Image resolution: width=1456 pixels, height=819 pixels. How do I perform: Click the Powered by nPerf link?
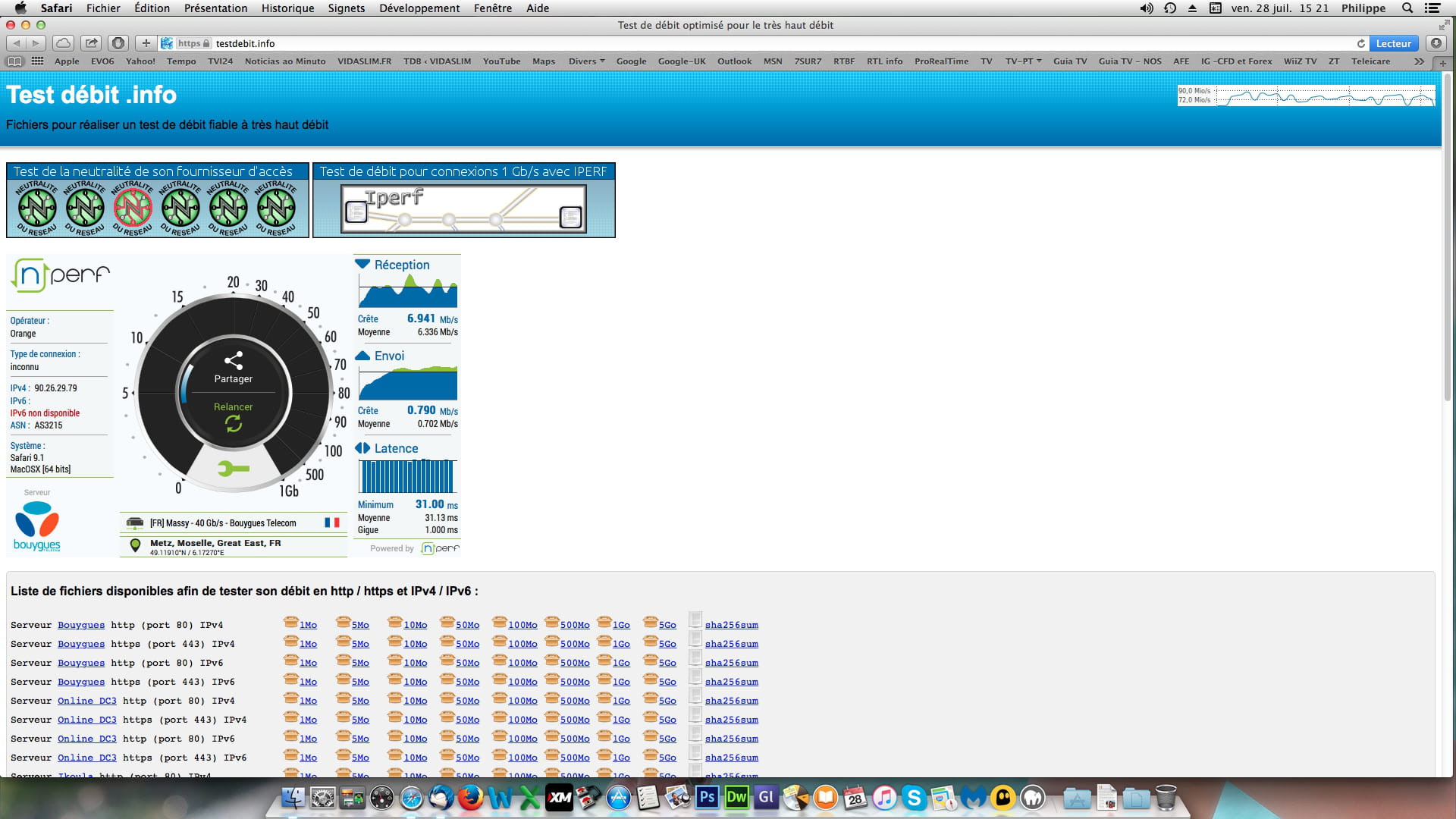pyautogui.click(x=414, y=548)
